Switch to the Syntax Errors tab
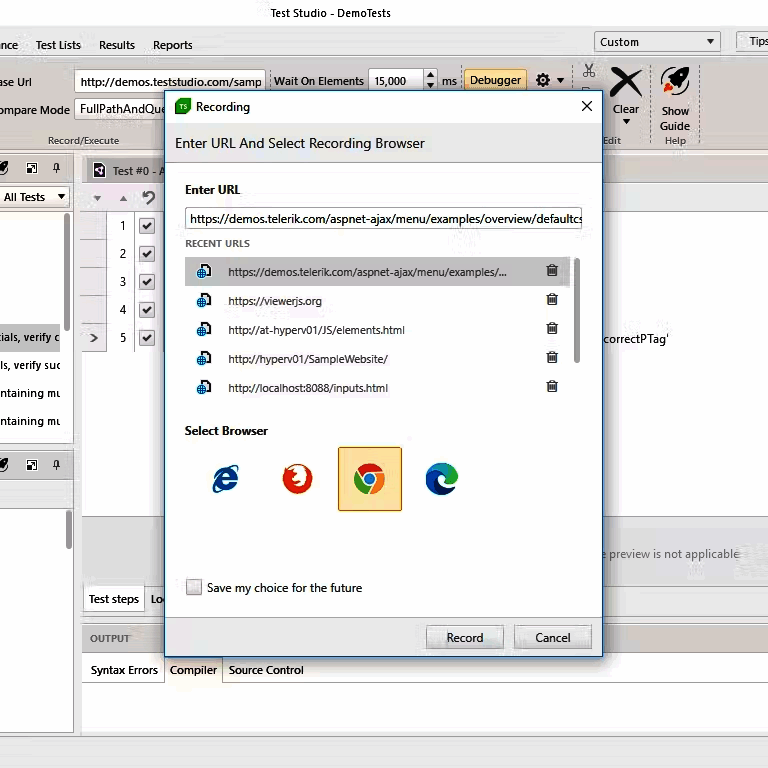768x768 pixels. 124,670
